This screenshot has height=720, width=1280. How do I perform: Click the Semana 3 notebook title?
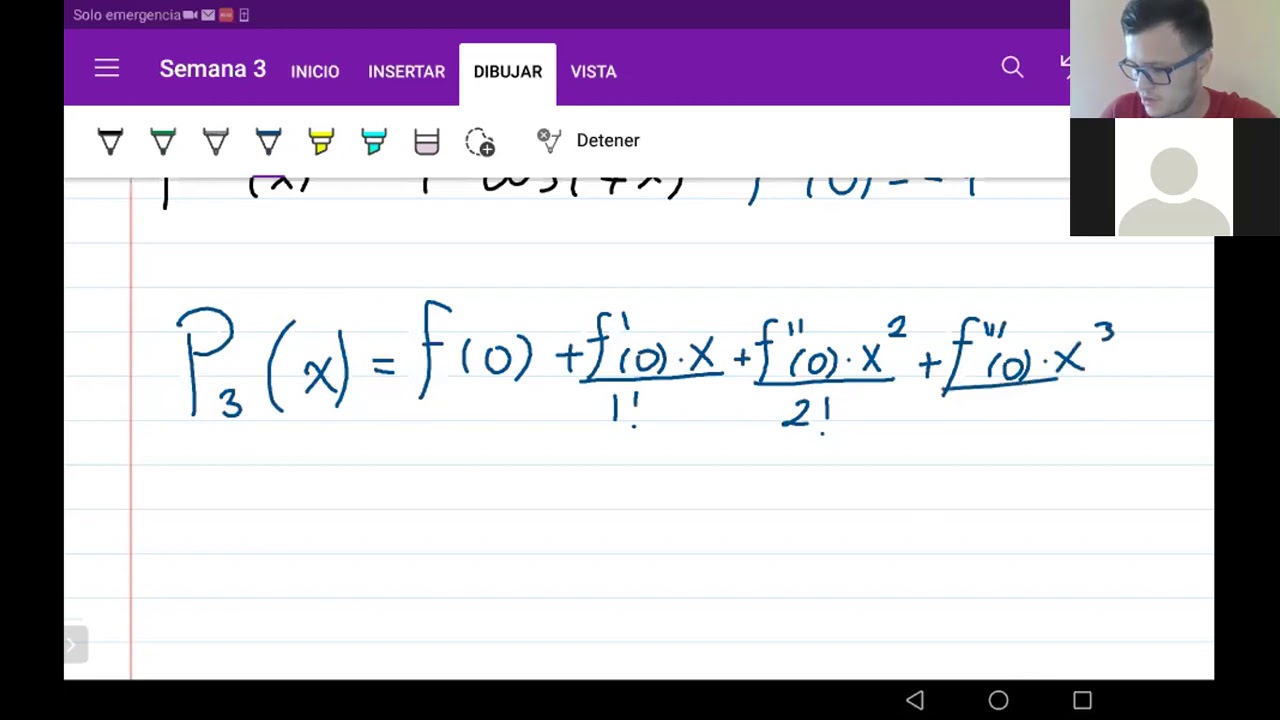213,69
